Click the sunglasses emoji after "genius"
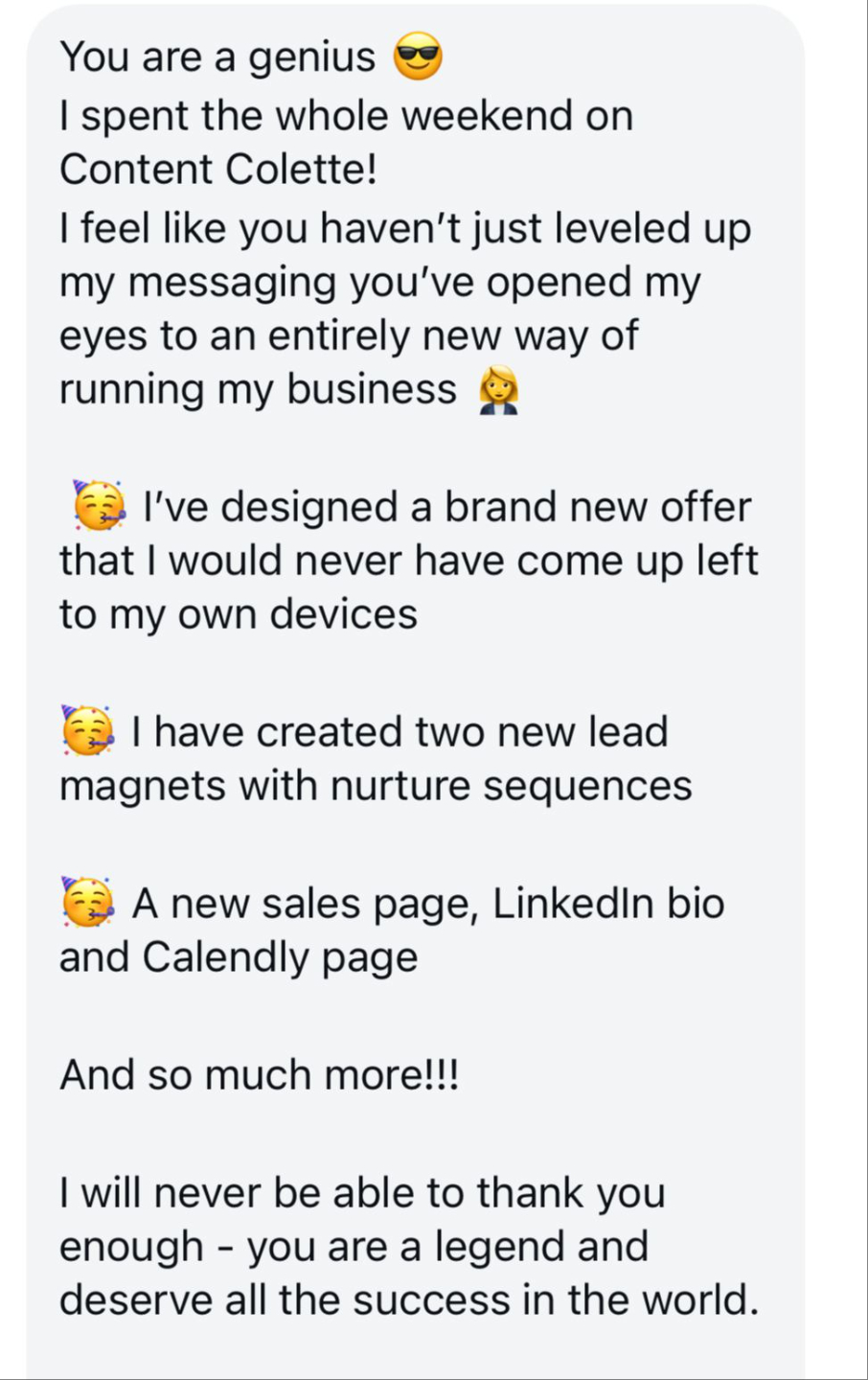This screenshot has width=868, height=1380. coord(418,57)
